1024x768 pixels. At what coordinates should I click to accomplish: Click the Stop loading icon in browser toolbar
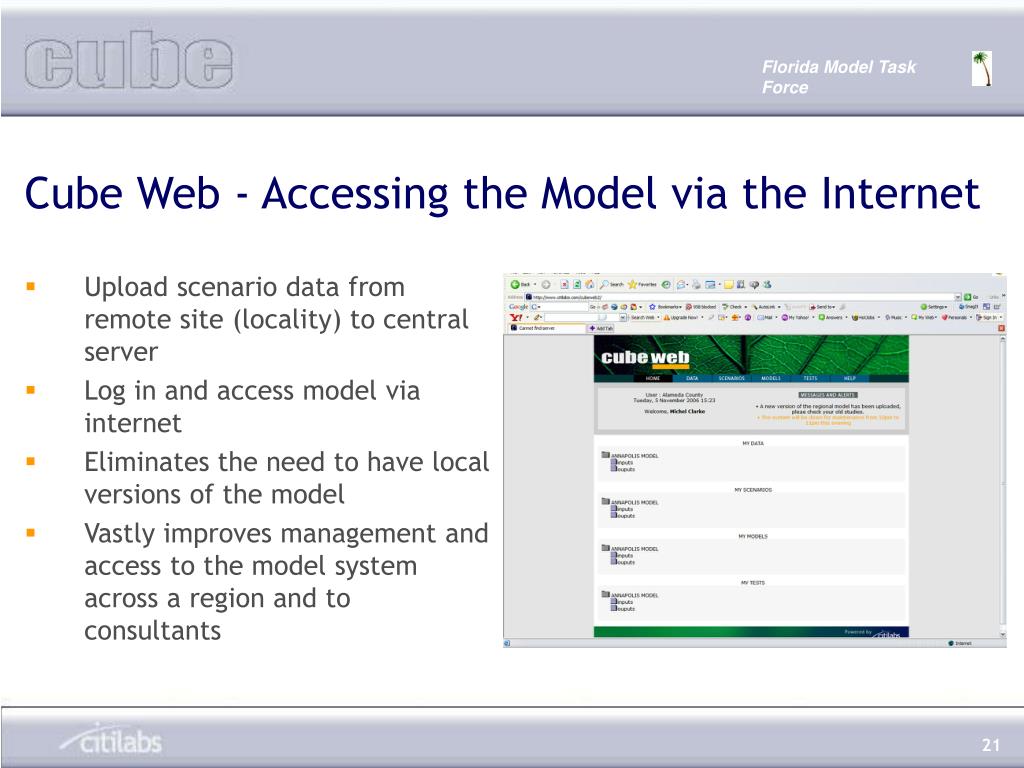coord(564,285)
